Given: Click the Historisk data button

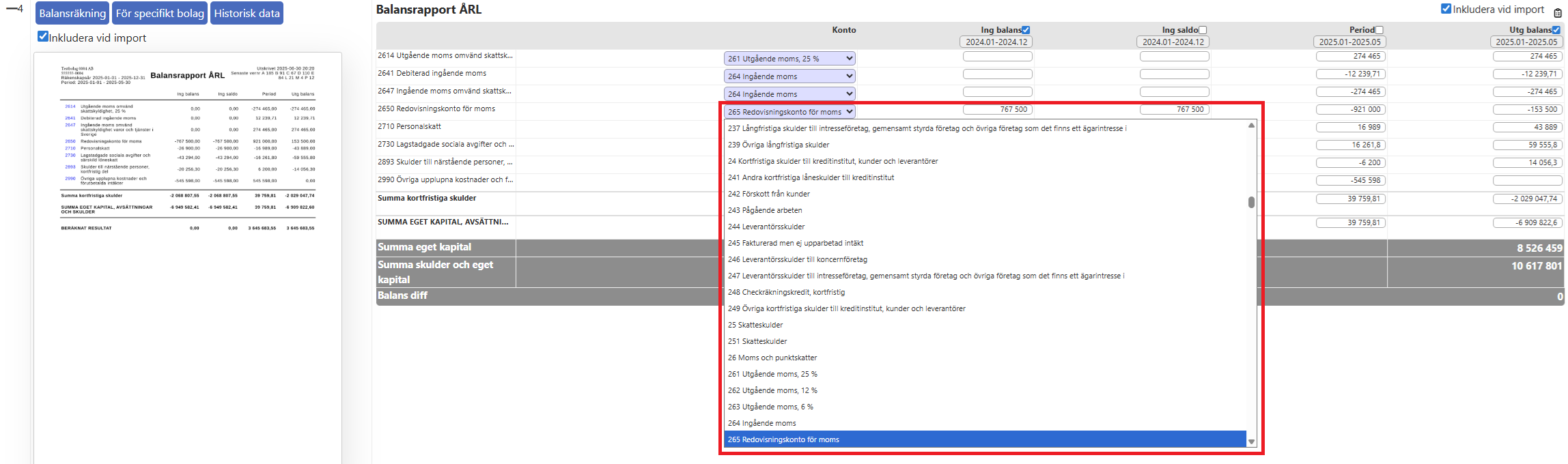Looking at the screenshot, I should click(247, 14).
